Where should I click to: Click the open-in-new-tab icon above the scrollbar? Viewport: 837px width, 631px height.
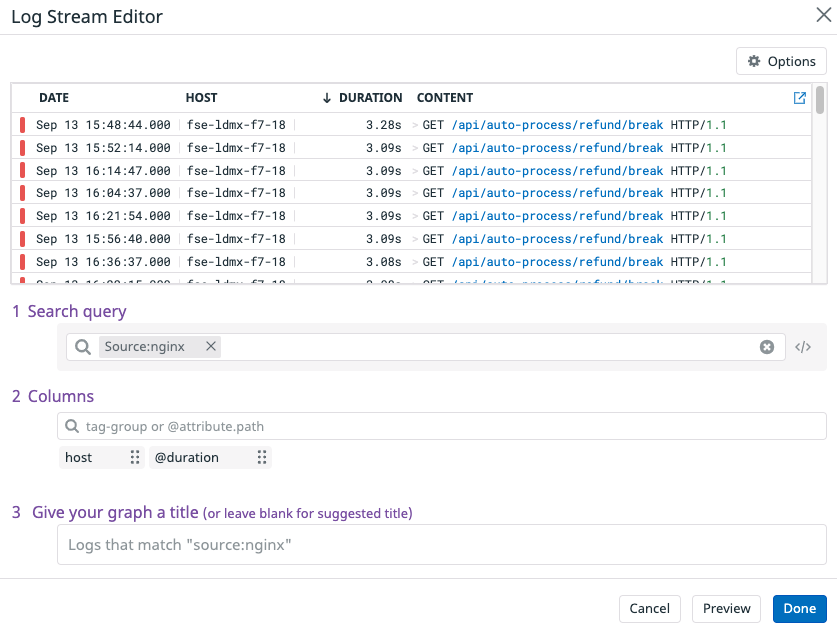coord(799,97)
